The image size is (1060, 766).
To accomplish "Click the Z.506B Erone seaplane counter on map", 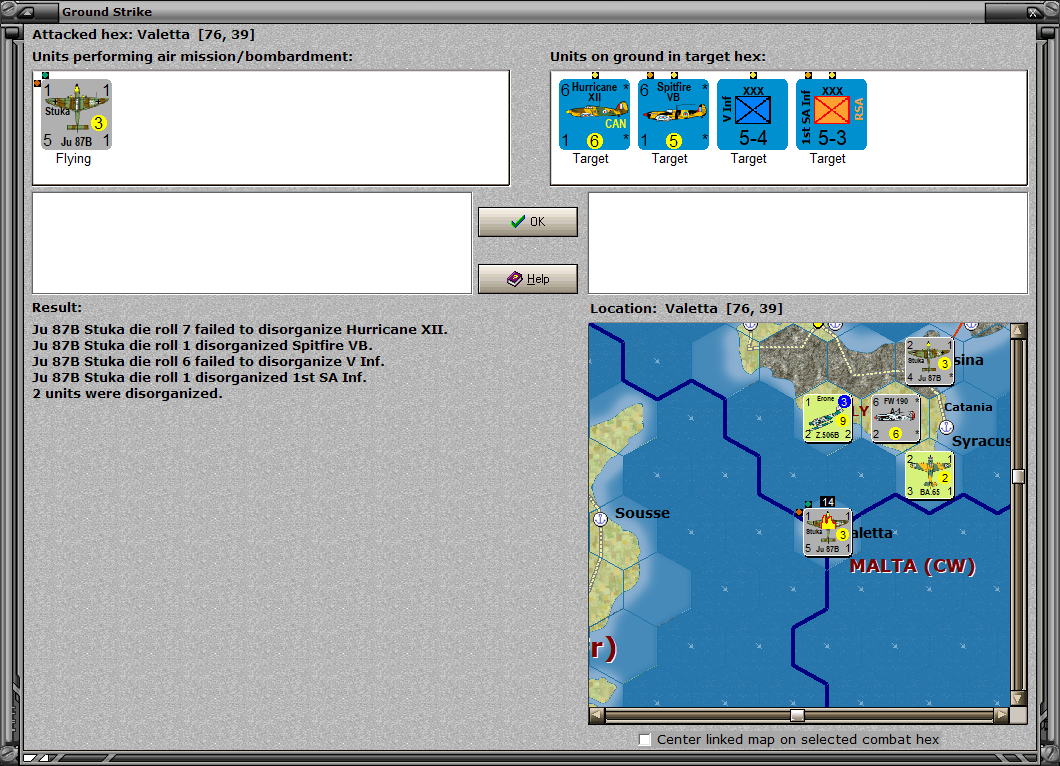I will [827, 418].
